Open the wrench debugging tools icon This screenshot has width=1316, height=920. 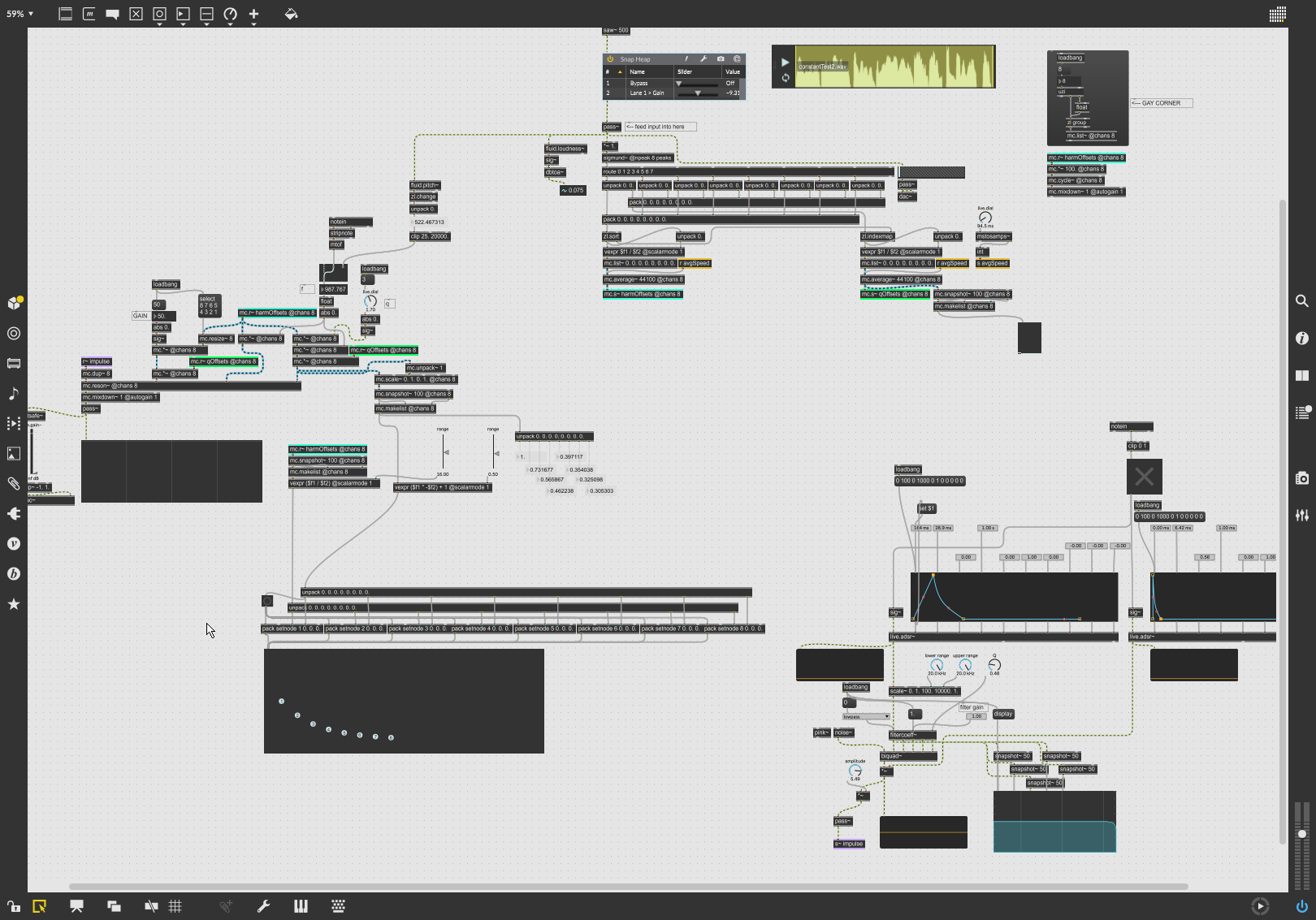[263, 906]
